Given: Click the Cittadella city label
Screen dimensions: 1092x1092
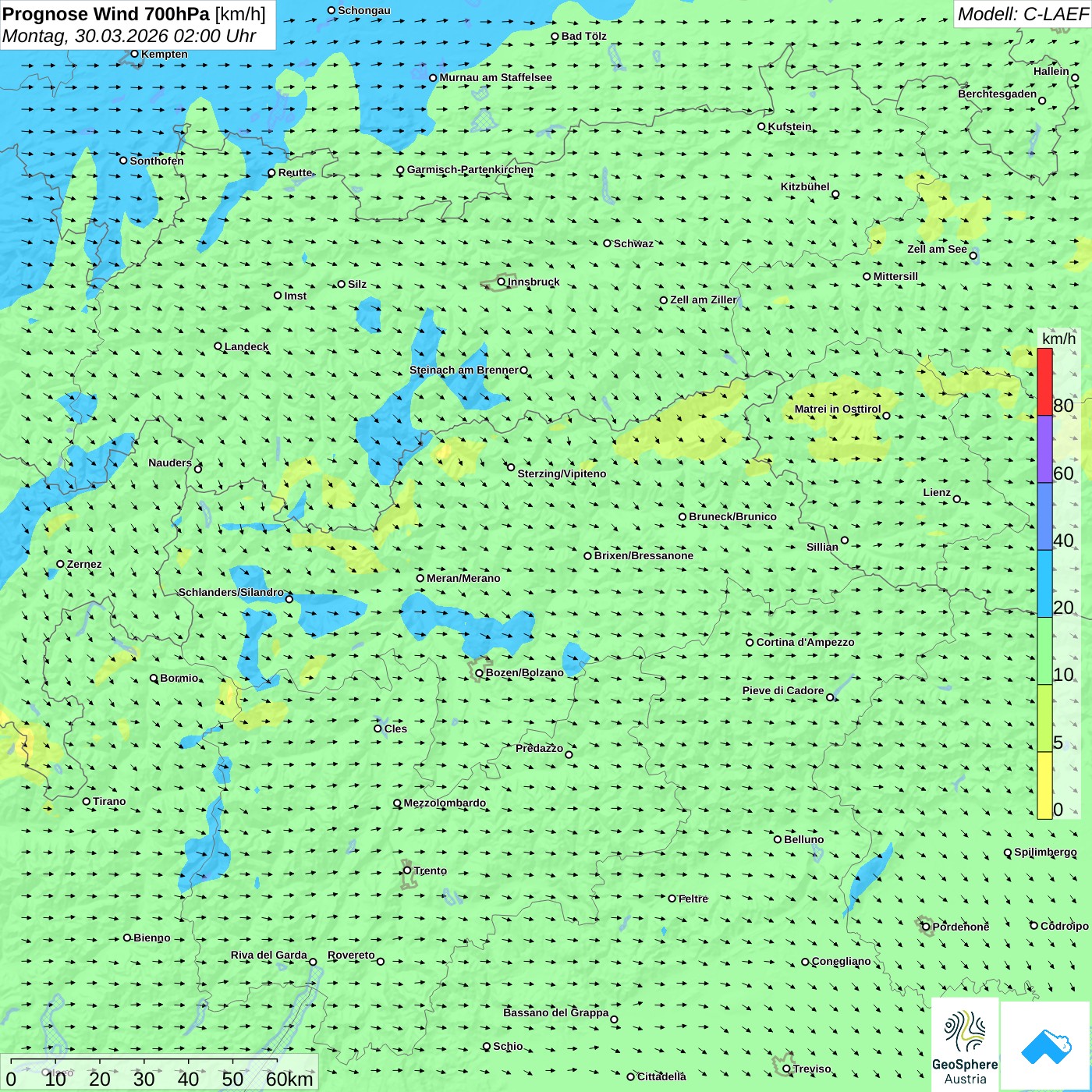Looking at the screenshot, I should click(661, 1076).
